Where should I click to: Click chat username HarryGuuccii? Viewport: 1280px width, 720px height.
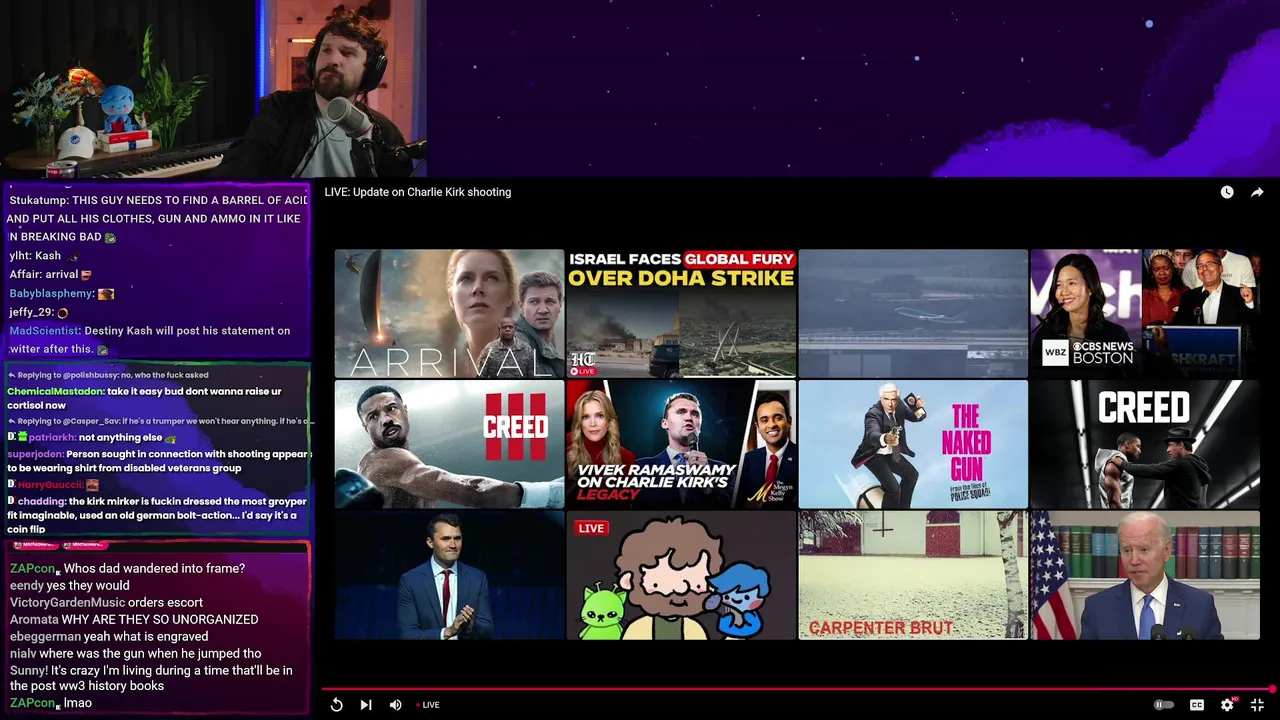pos(51,485)
